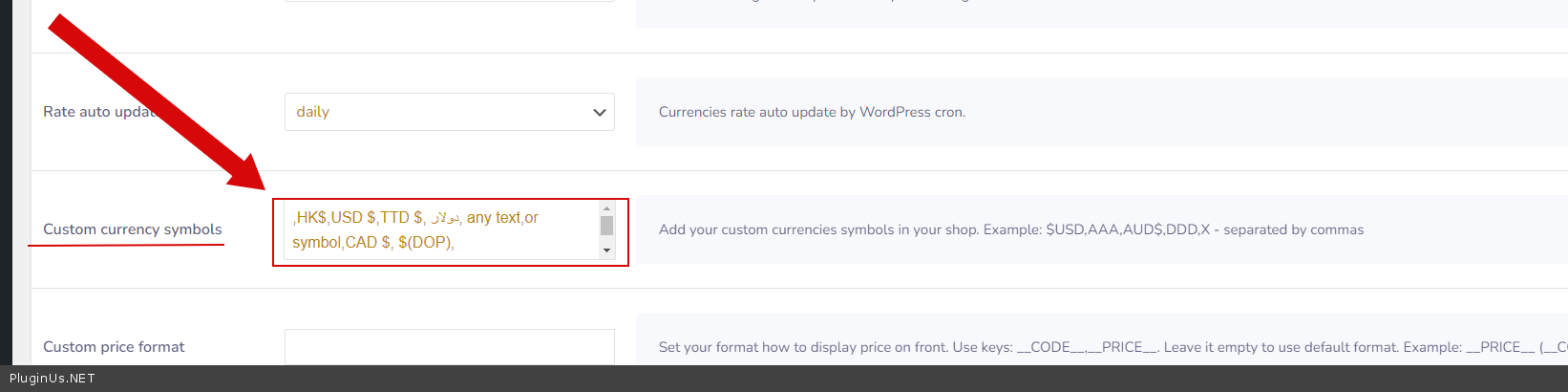Click the chevron arrow beside "daily"
The height and width of the screenshot is (392, 1568).
(600, 112)
